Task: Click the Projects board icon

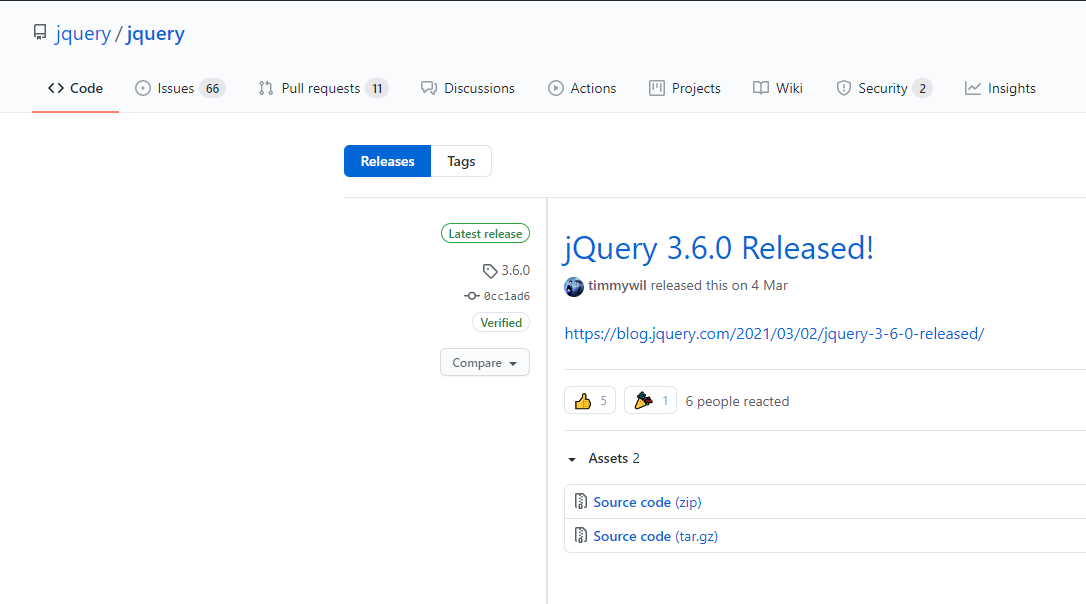Action: pos(657,88)
